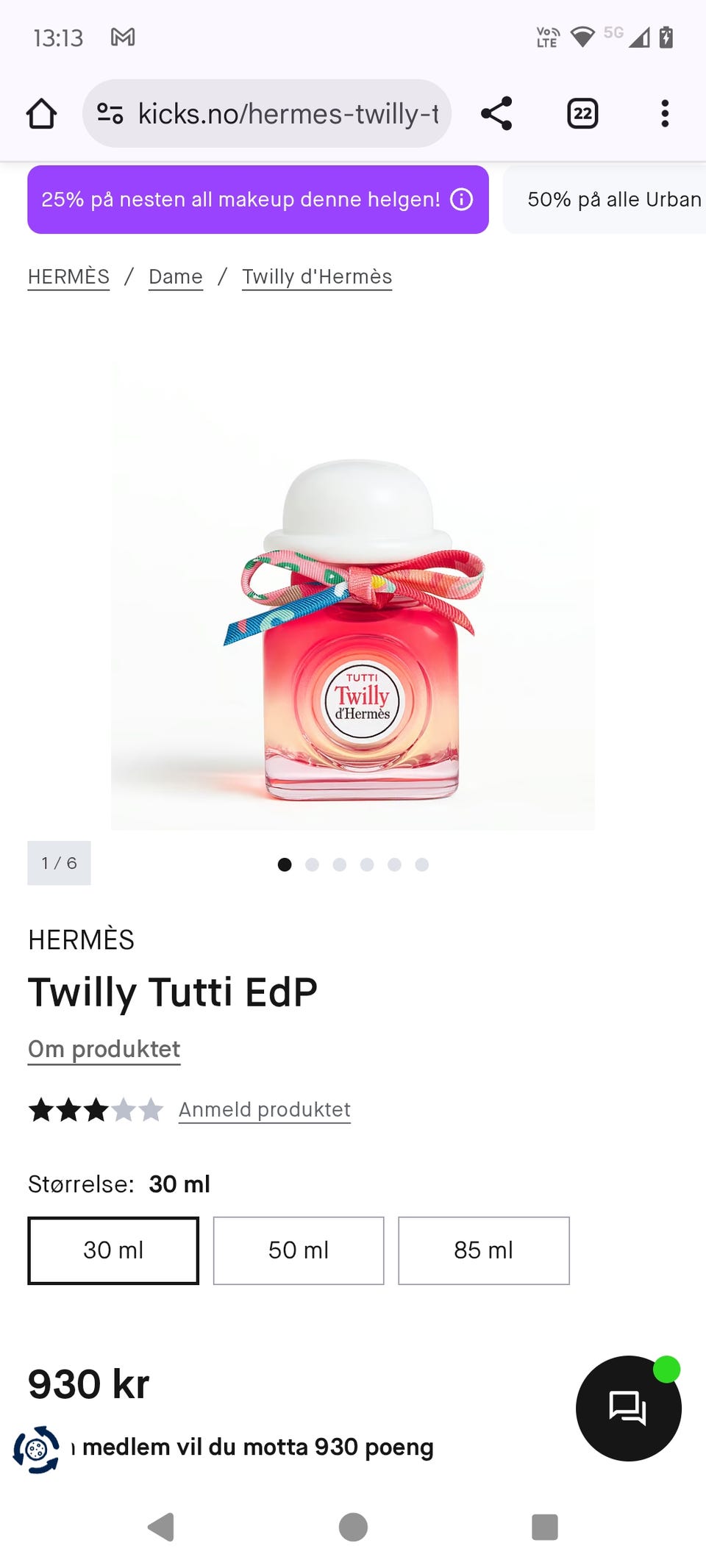The image size is (706, 1568).
Task: Open the tab switcher showing 22 tabs
Action: click(582, 114)
